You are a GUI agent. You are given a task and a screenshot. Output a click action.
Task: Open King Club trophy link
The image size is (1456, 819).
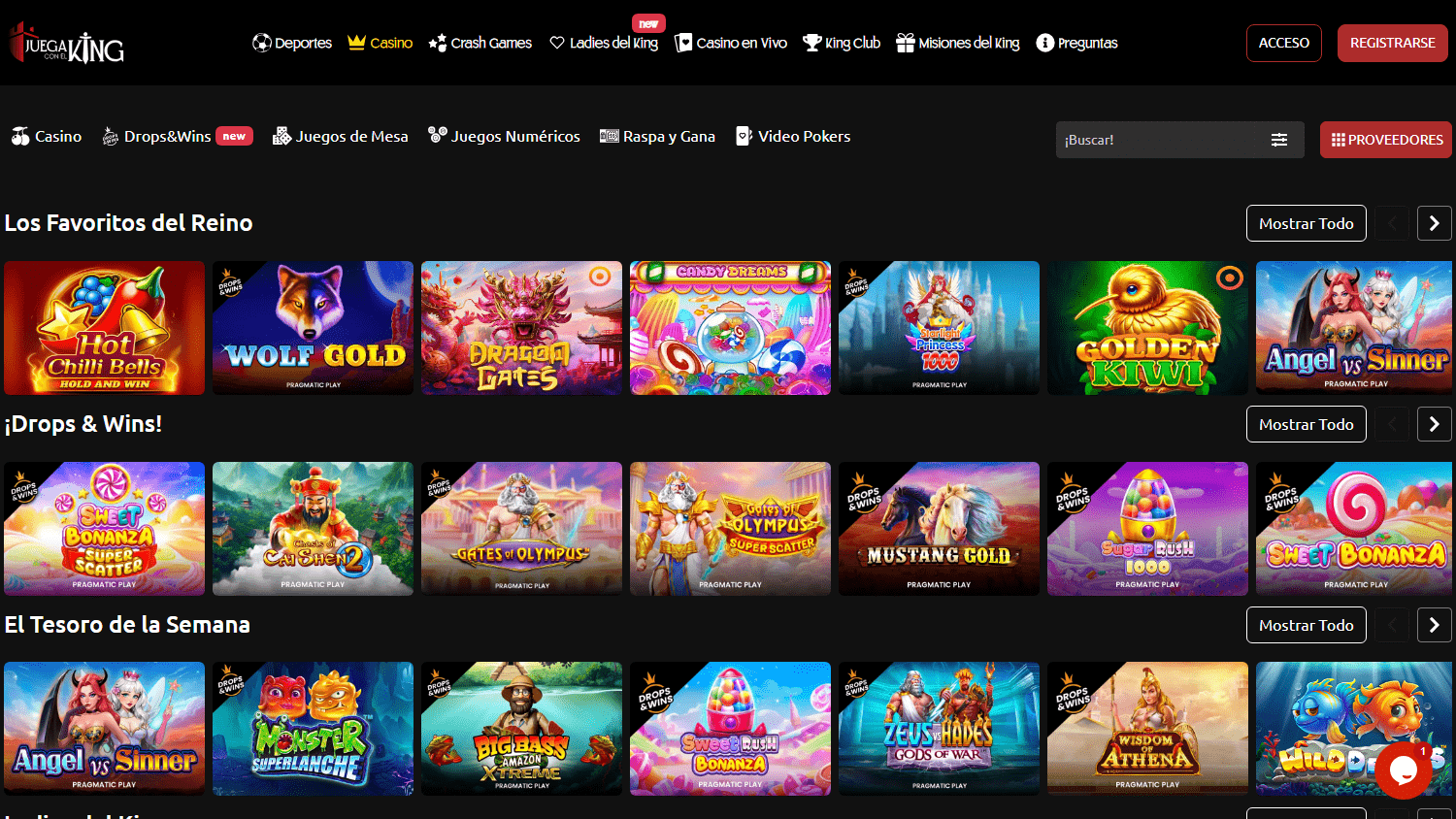pyautogui.click(x=842, y=43)
